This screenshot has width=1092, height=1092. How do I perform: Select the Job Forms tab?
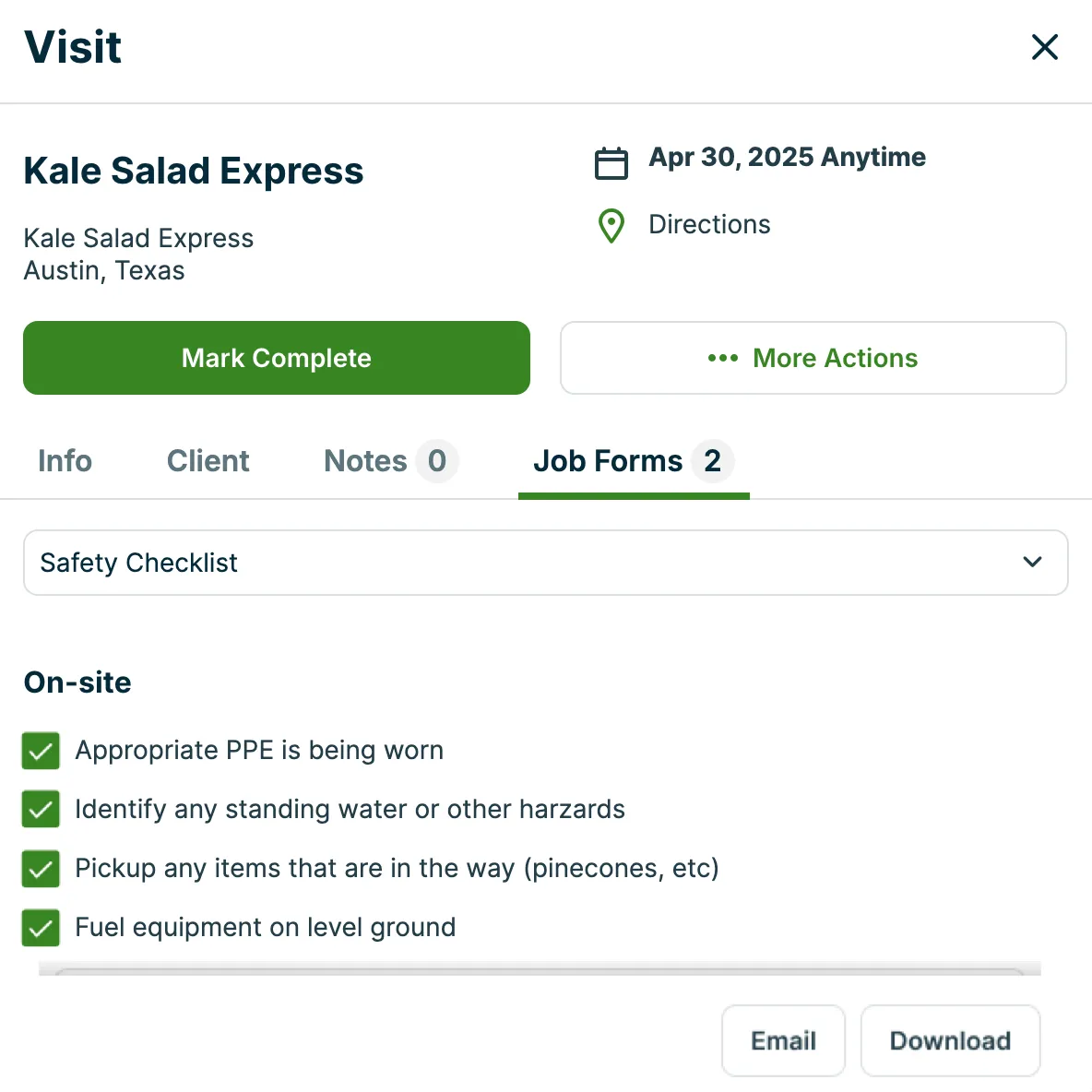click(x=634, y=461)
